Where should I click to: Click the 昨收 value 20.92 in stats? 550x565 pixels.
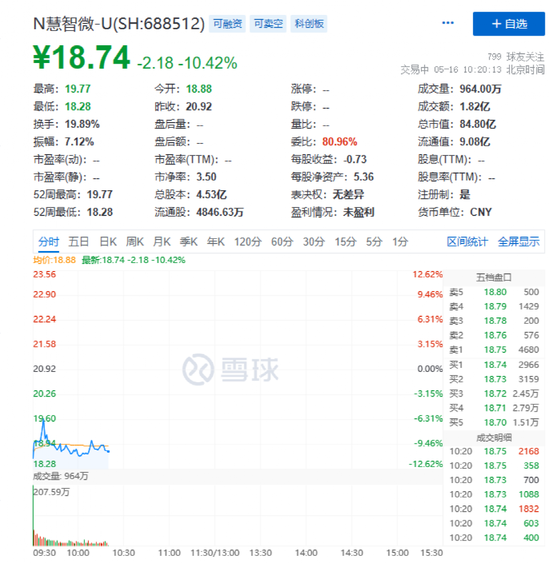(x=199, y=106)
